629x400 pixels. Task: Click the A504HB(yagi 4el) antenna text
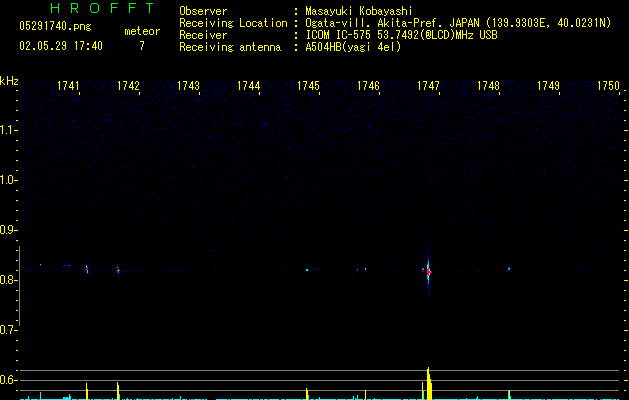[x=353, y=47]
